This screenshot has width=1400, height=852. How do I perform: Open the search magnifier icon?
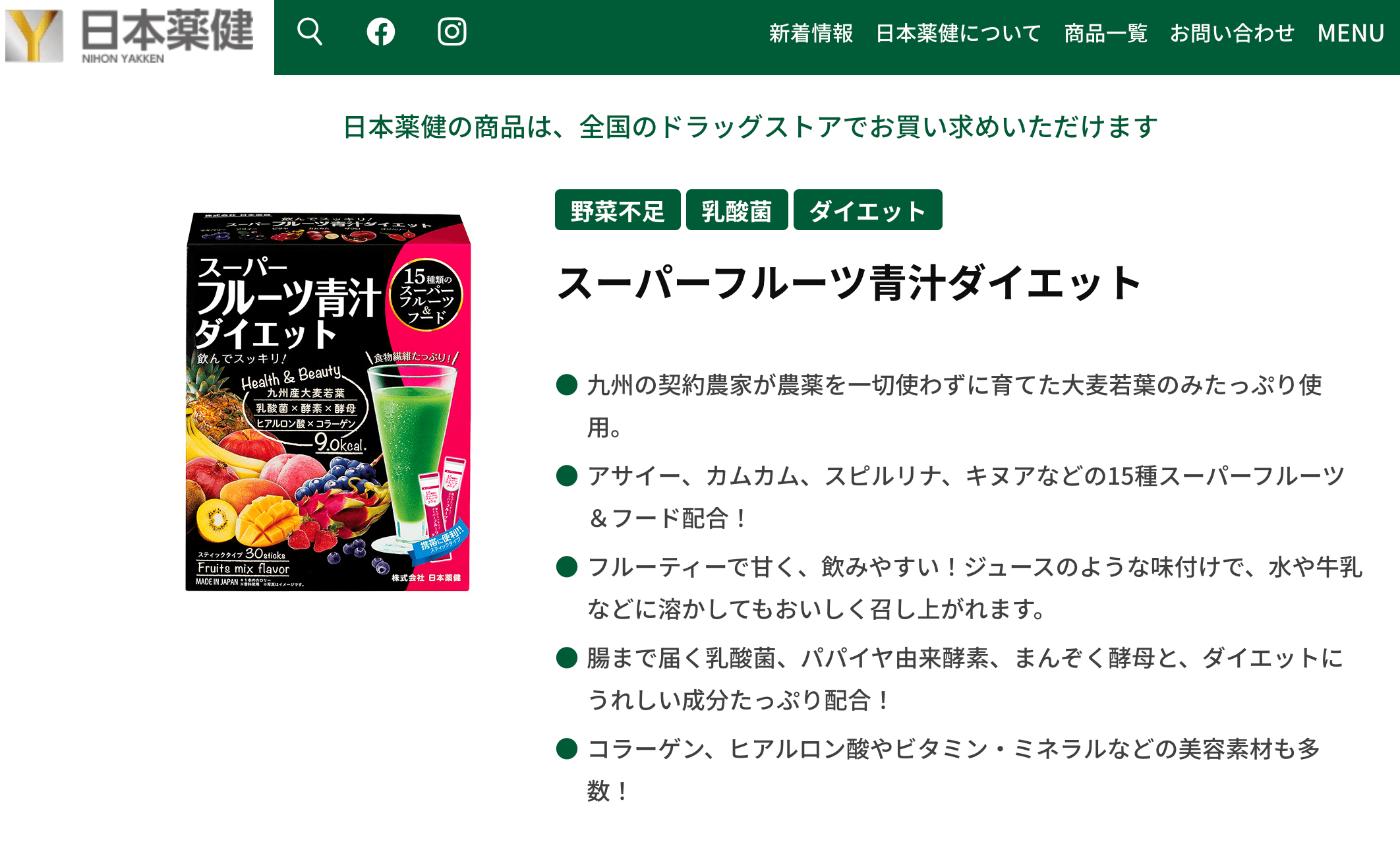(310, 32)
